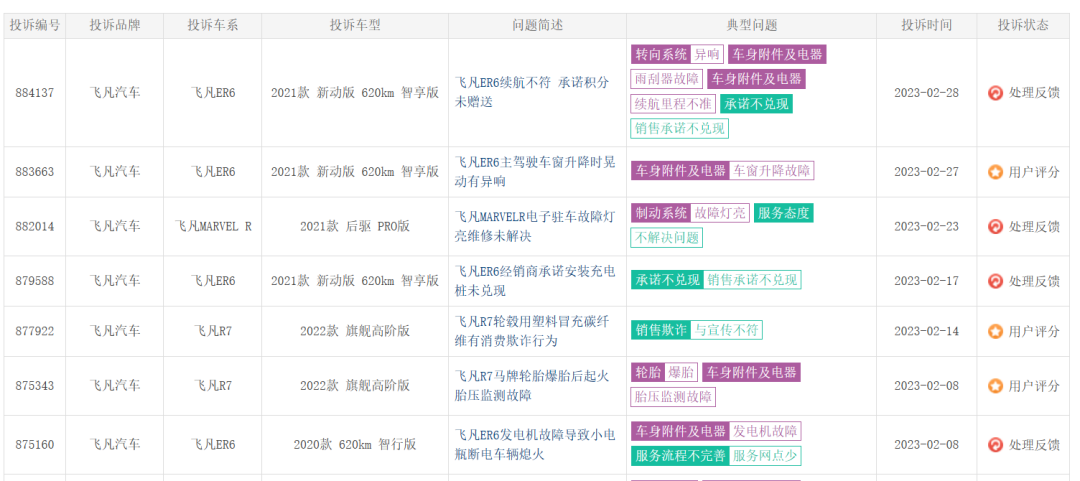Viewport: 1080px width, 481px height.
Task: Click complaint number 882014
Action: 34,227
